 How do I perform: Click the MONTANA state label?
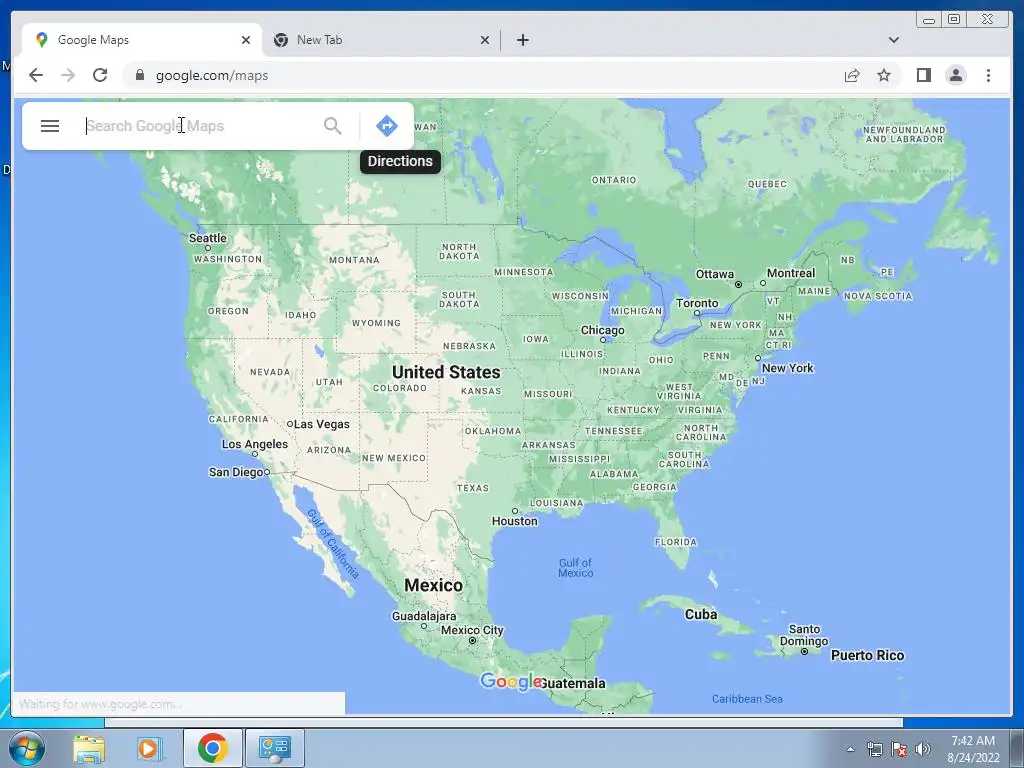(354, 260)
